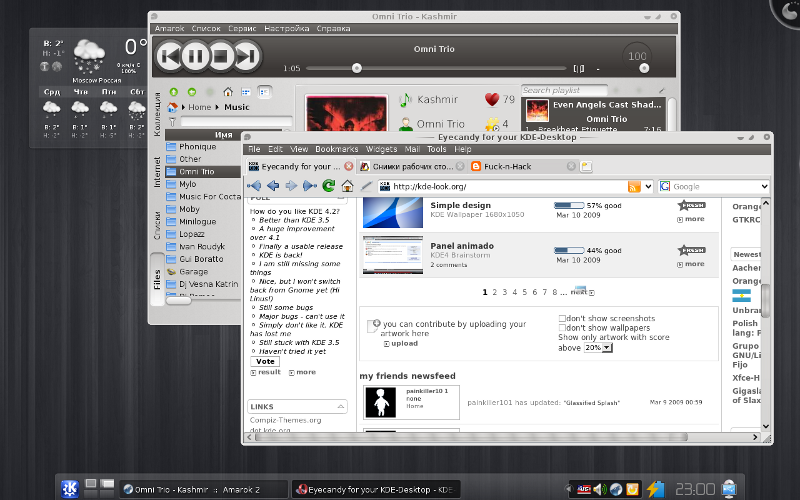Go to page 2 of results
Screen dimensions: 800x500
coord(494,292)
